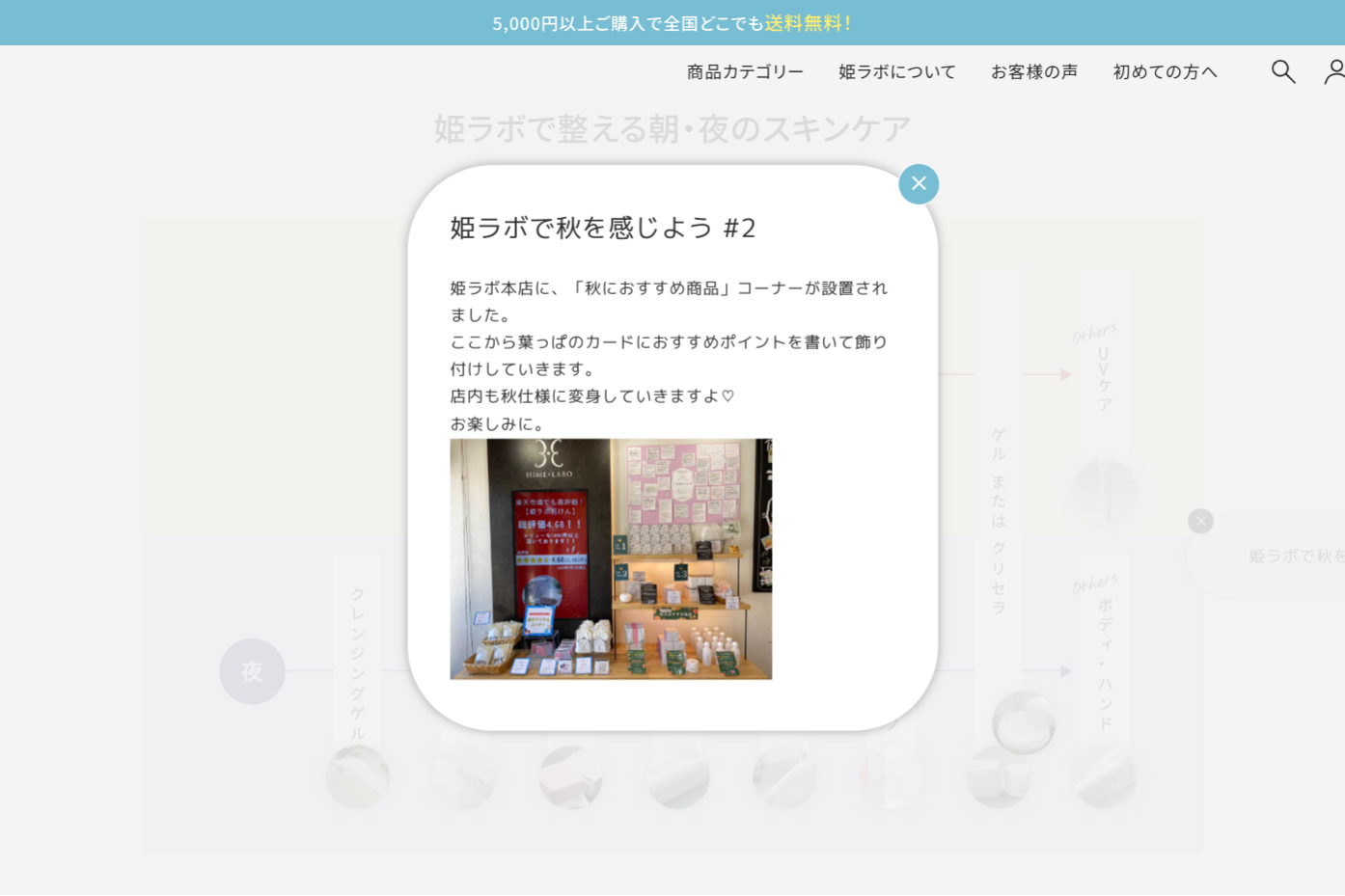The image size is (1345, 896).
Task: Click the UVケア product circle
Action: point(1105,491)
